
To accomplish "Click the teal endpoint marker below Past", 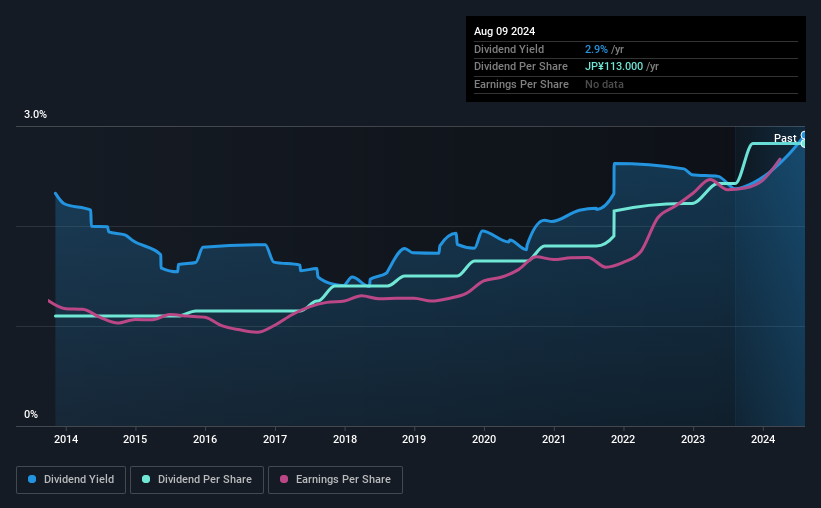I will tap(804, 143).
